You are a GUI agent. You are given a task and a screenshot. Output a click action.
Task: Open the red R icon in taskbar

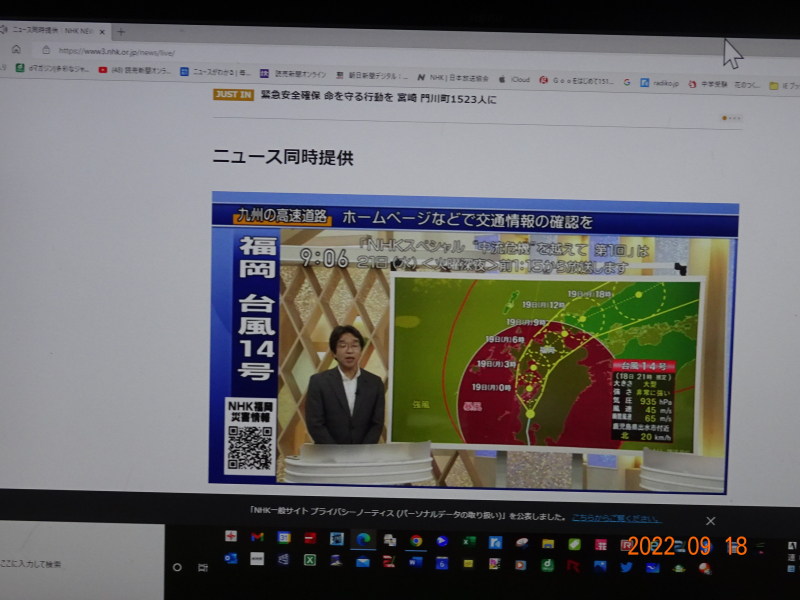(573, 565)
